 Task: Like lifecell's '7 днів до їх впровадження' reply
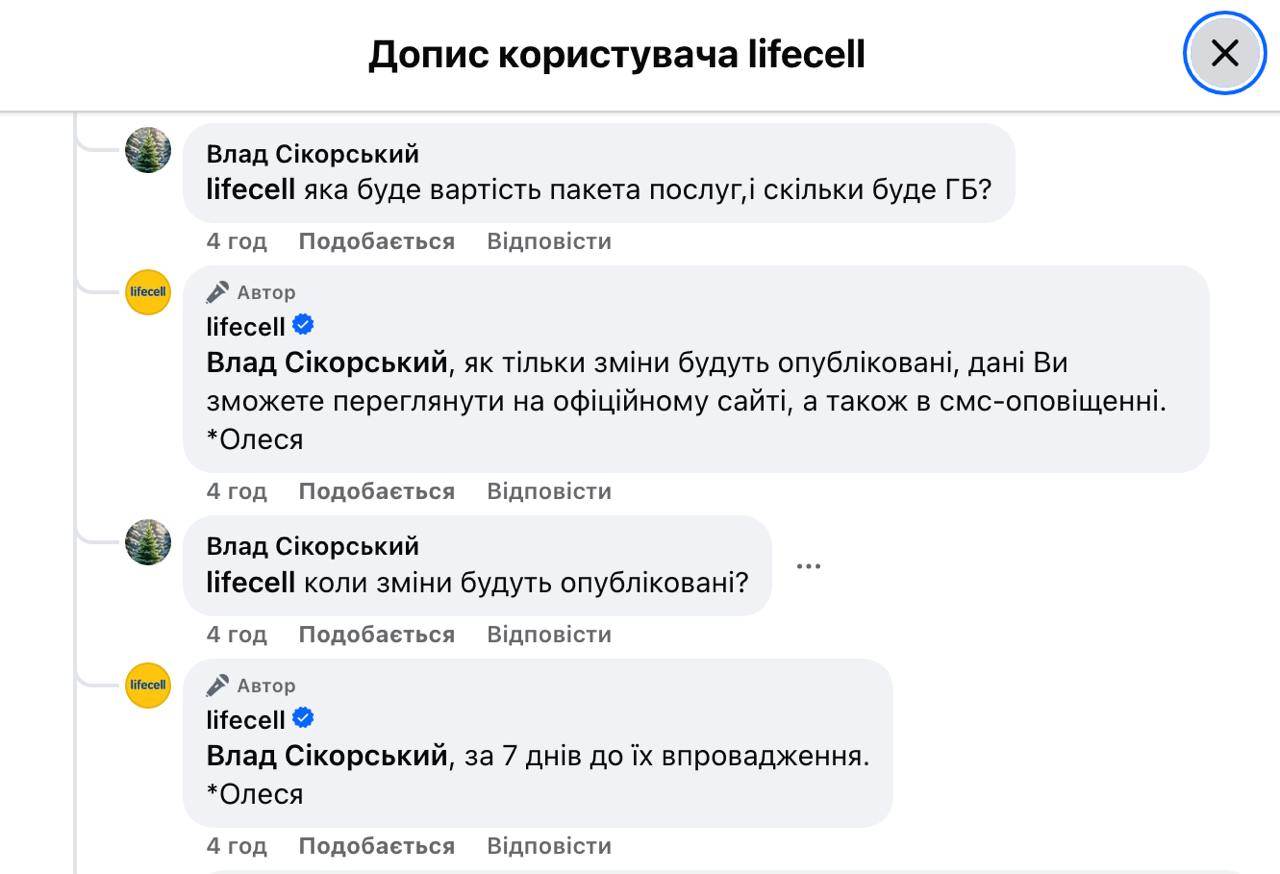click(376, 846)
